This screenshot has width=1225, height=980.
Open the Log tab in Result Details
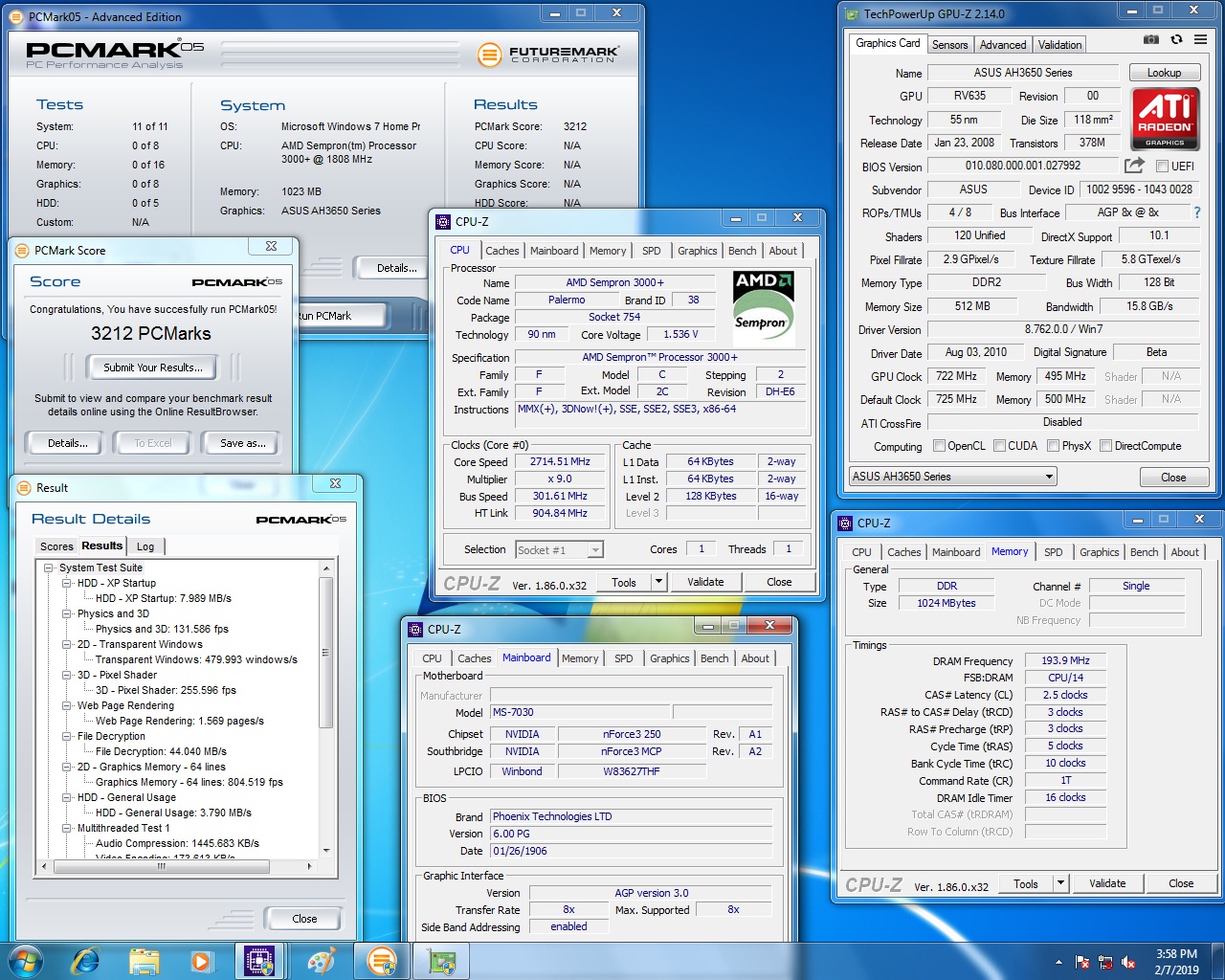(x=145, y=546)
